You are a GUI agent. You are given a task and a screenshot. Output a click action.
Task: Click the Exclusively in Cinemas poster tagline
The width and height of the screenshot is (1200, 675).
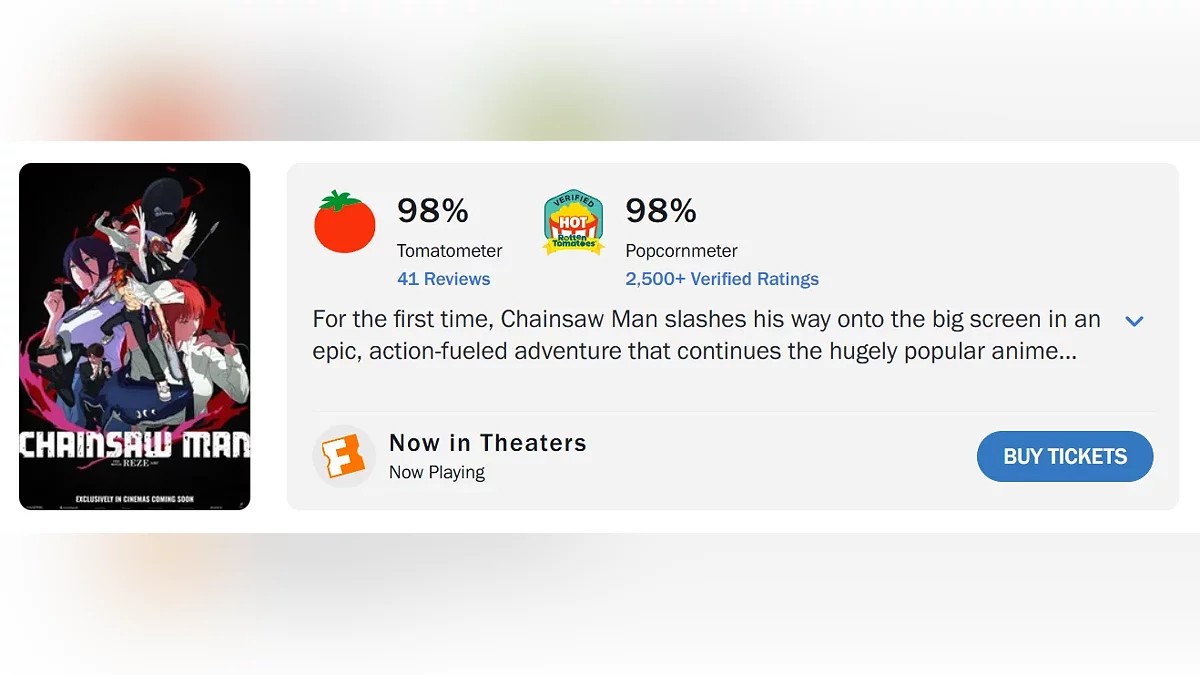[135, 498]
